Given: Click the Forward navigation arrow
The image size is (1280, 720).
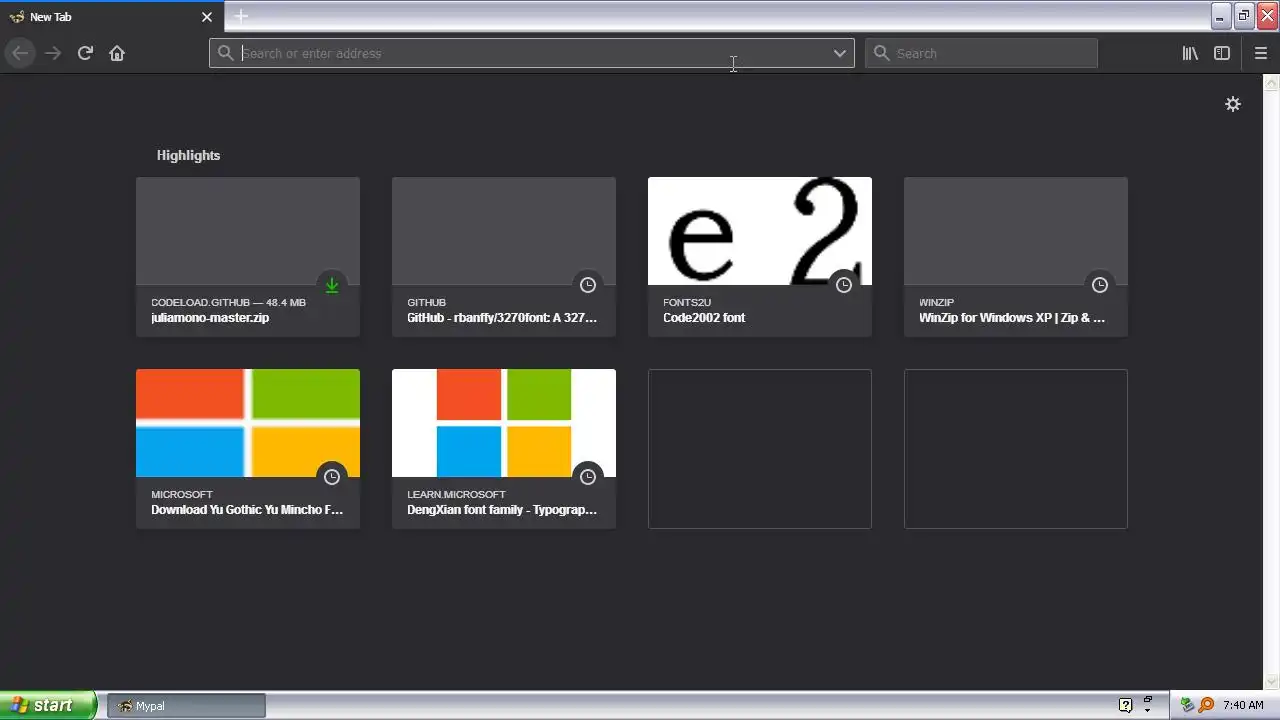Looking at the screenshot, I should (53, 53).
